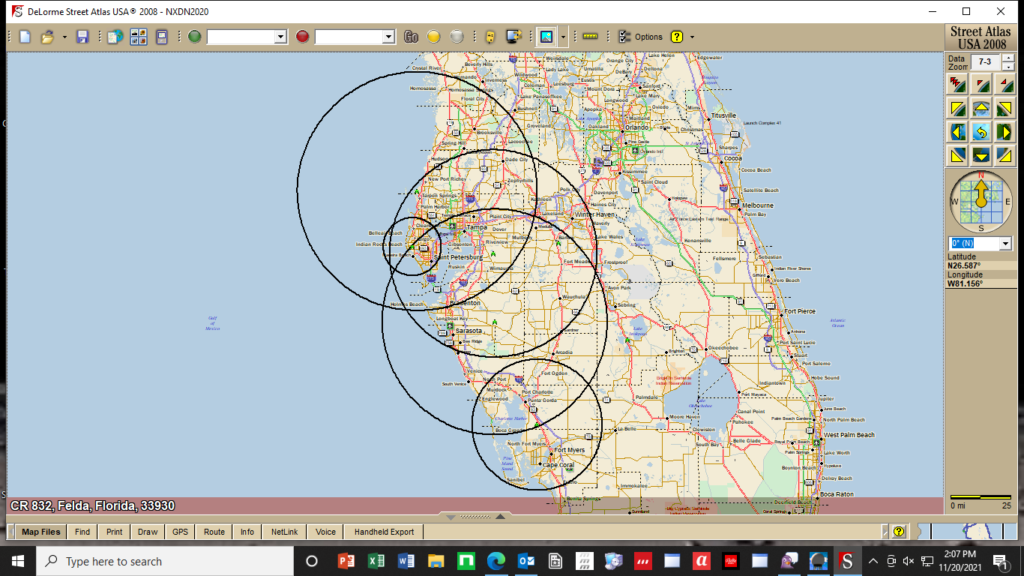Click the green route start circle icon
The height and width of the screenshot is (576, 1024).
(x=195, y=36)
